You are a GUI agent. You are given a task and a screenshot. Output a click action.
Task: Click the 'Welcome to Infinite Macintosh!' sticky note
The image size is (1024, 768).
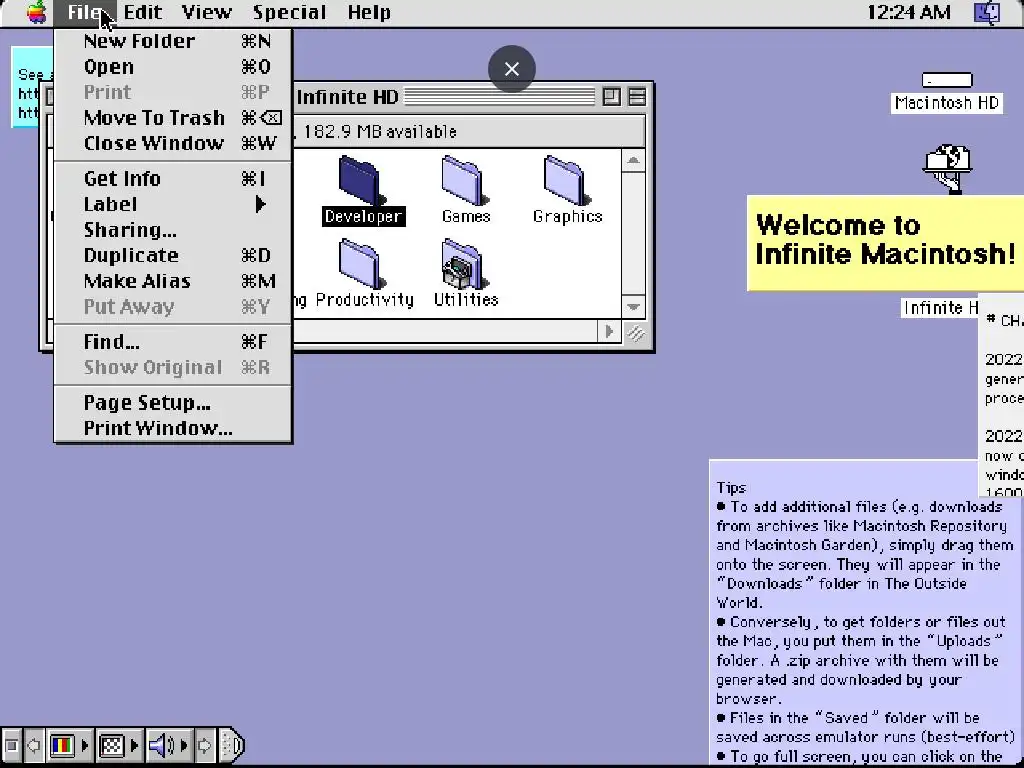[885, 242]
